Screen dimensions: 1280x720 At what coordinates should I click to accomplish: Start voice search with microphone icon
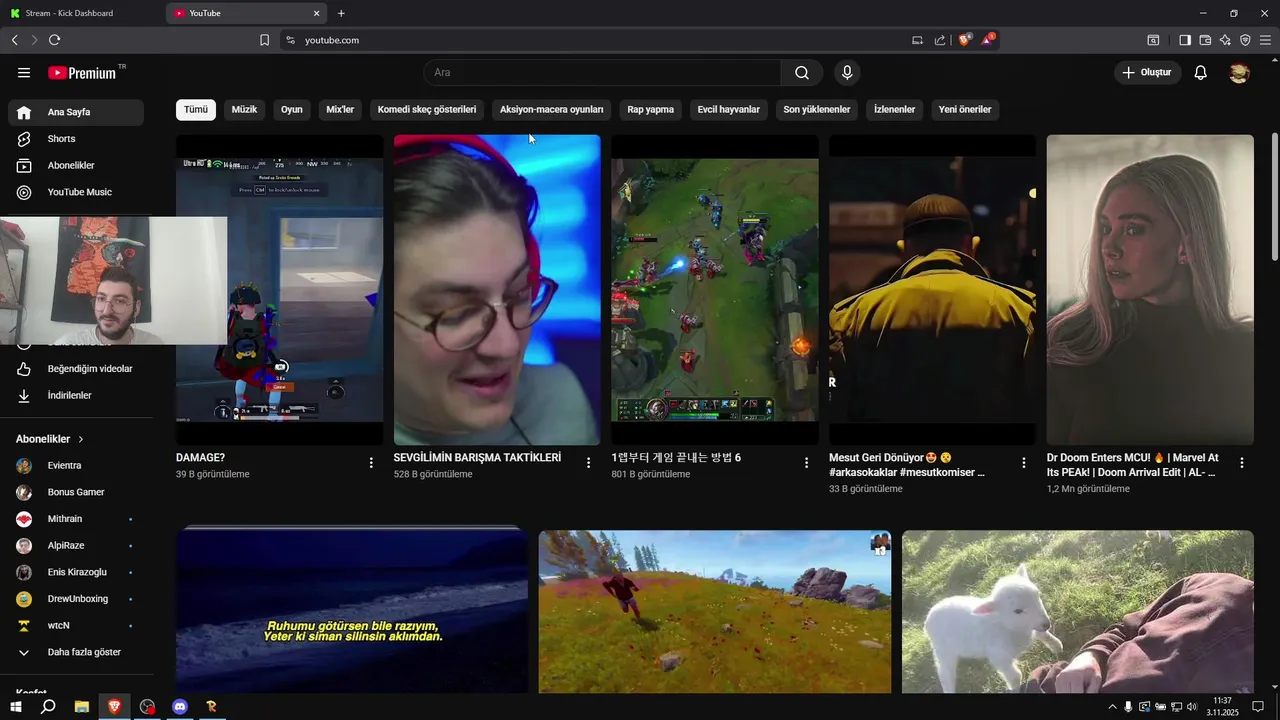click(x=847, y=73)
